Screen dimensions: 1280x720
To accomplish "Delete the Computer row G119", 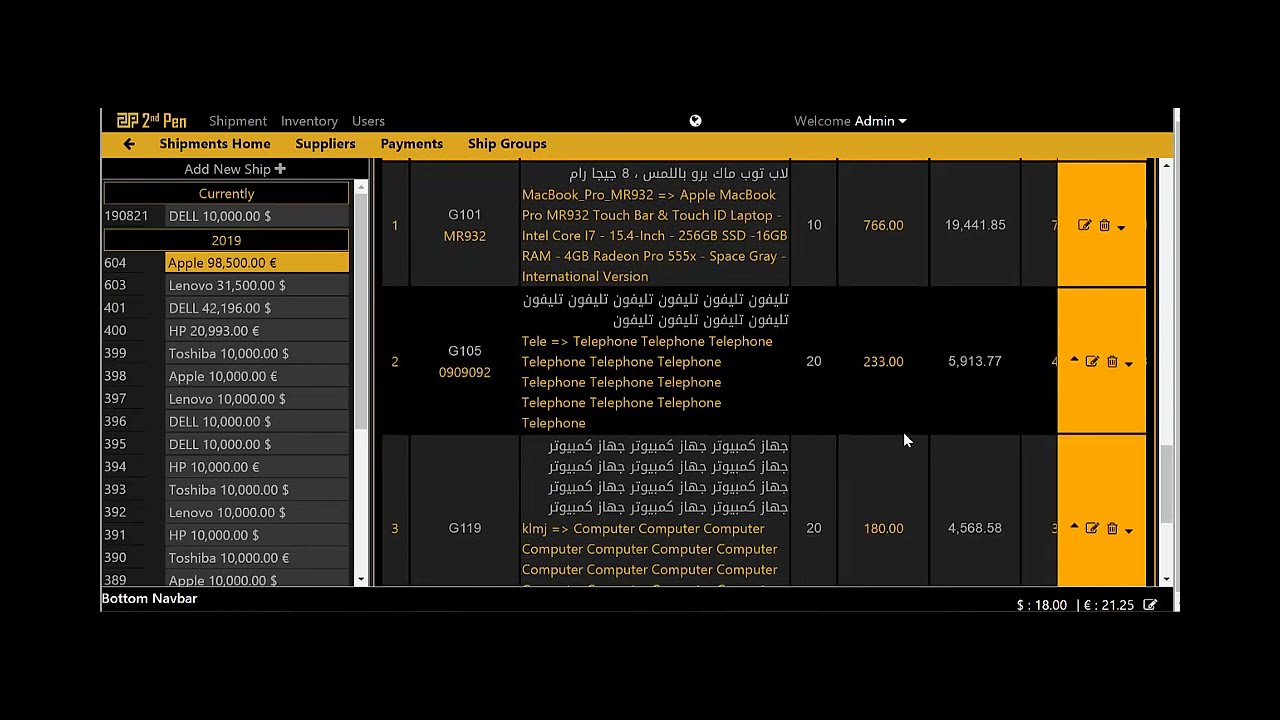I will pos(1112,528).
